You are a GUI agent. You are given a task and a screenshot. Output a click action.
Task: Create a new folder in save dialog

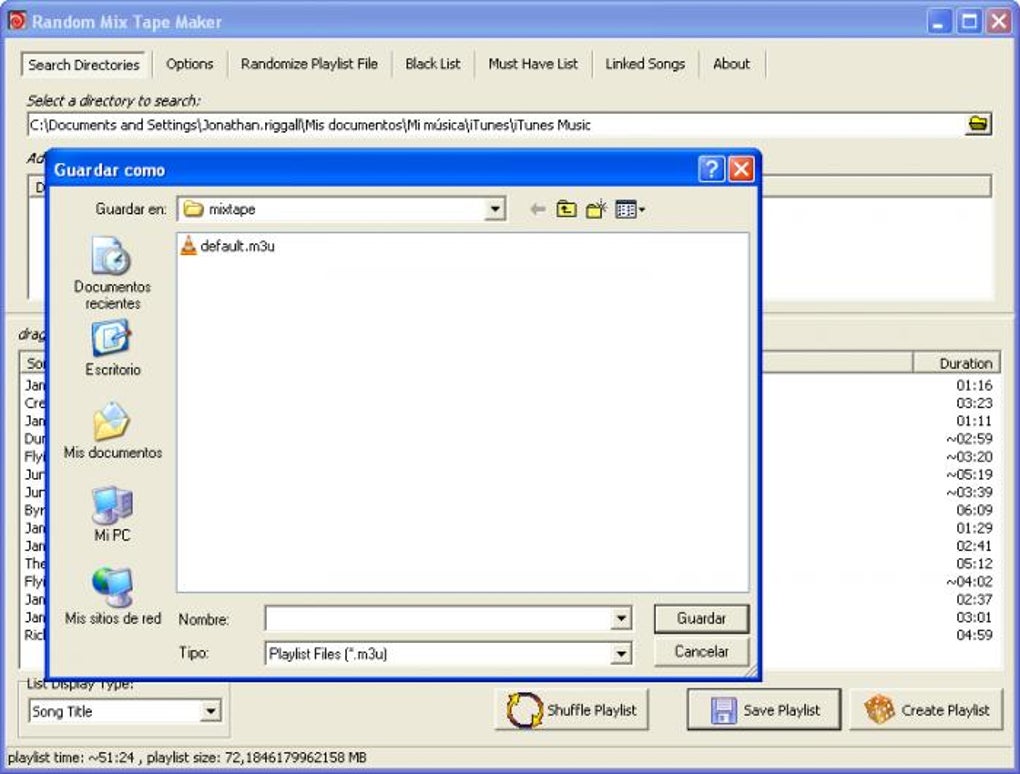click(596, 209)
